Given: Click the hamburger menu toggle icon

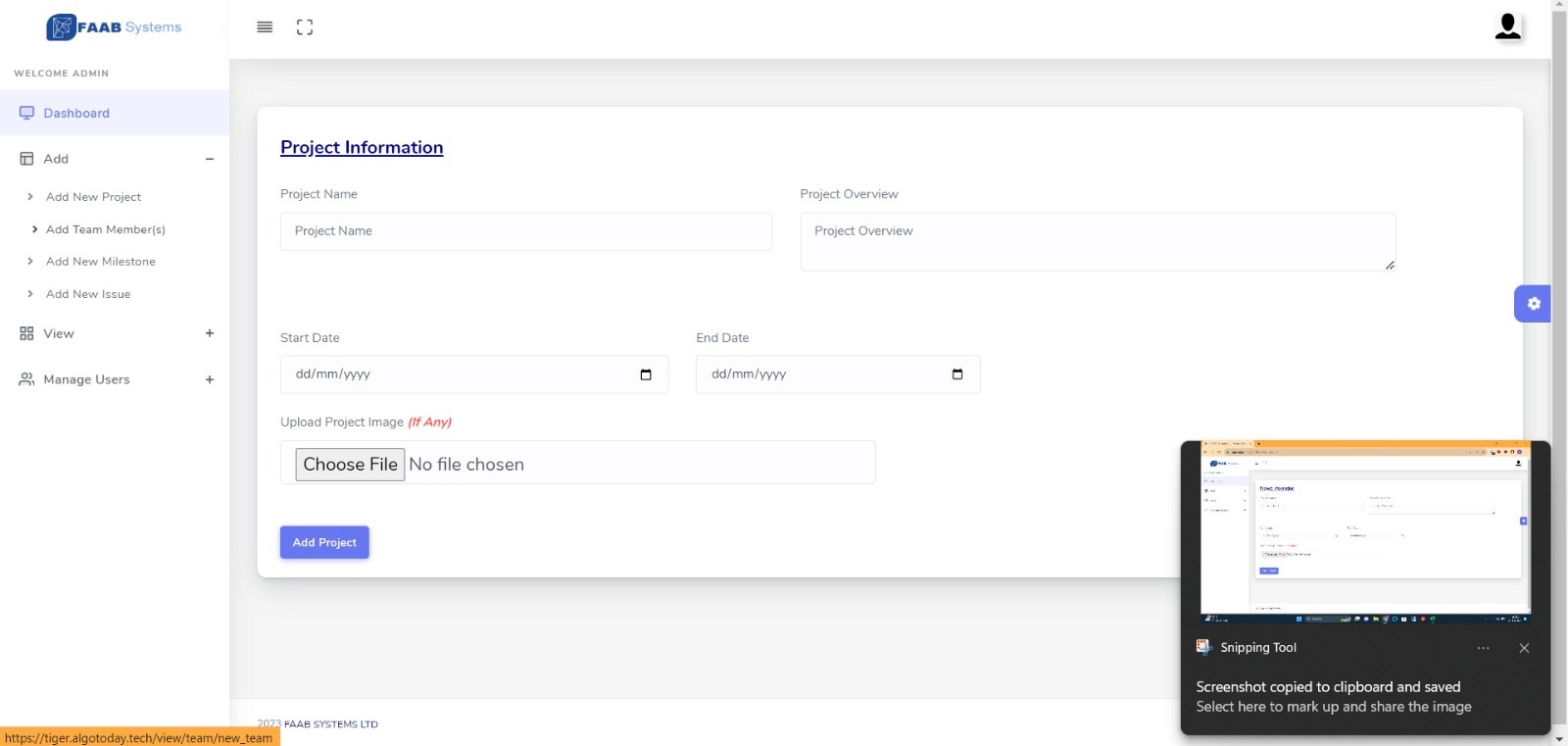Looking at the screenshot, I should coord(265,27).
